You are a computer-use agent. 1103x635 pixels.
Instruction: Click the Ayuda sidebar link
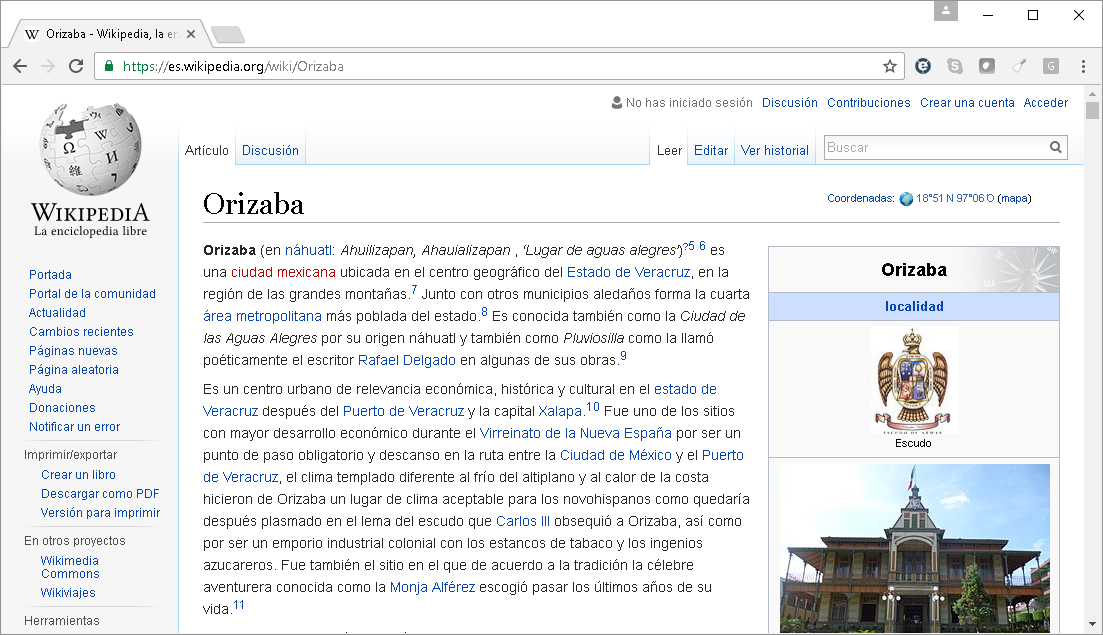(x=45, y=389)
